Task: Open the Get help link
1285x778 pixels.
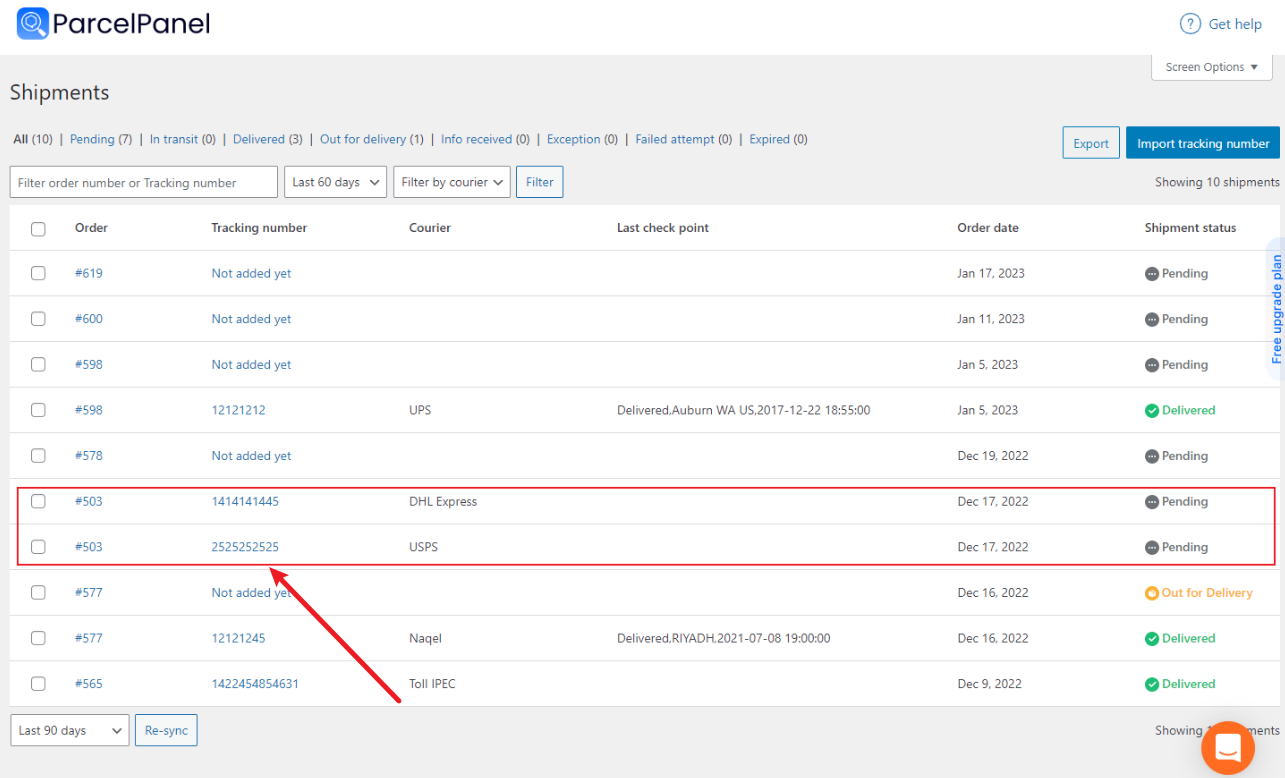Action: coord(1235,24)
